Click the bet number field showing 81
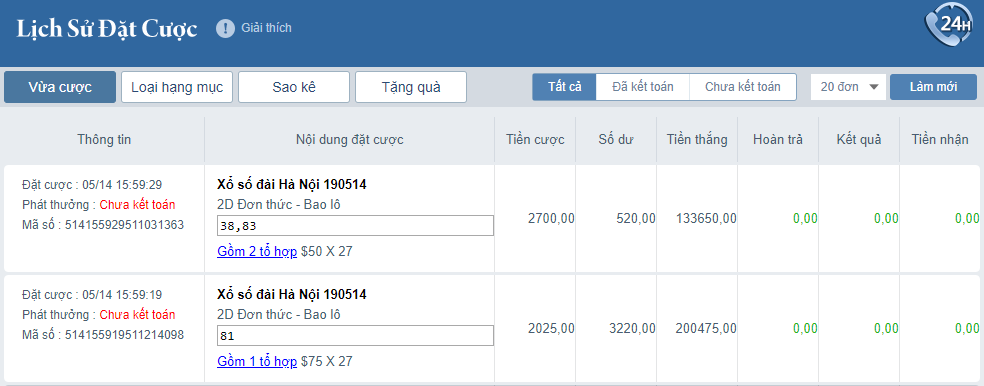The height and width of the screenshot is (386, 984). pos(355,336)
